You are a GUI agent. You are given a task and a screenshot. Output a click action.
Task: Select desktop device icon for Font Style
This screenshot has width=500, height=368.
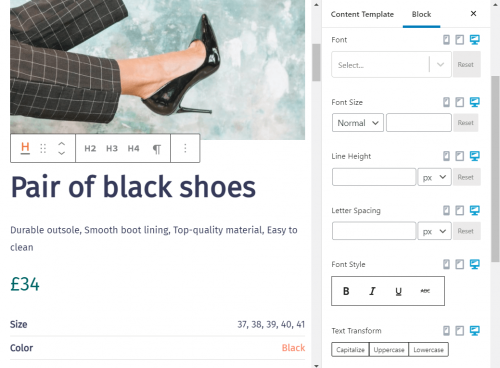(475, 264)
